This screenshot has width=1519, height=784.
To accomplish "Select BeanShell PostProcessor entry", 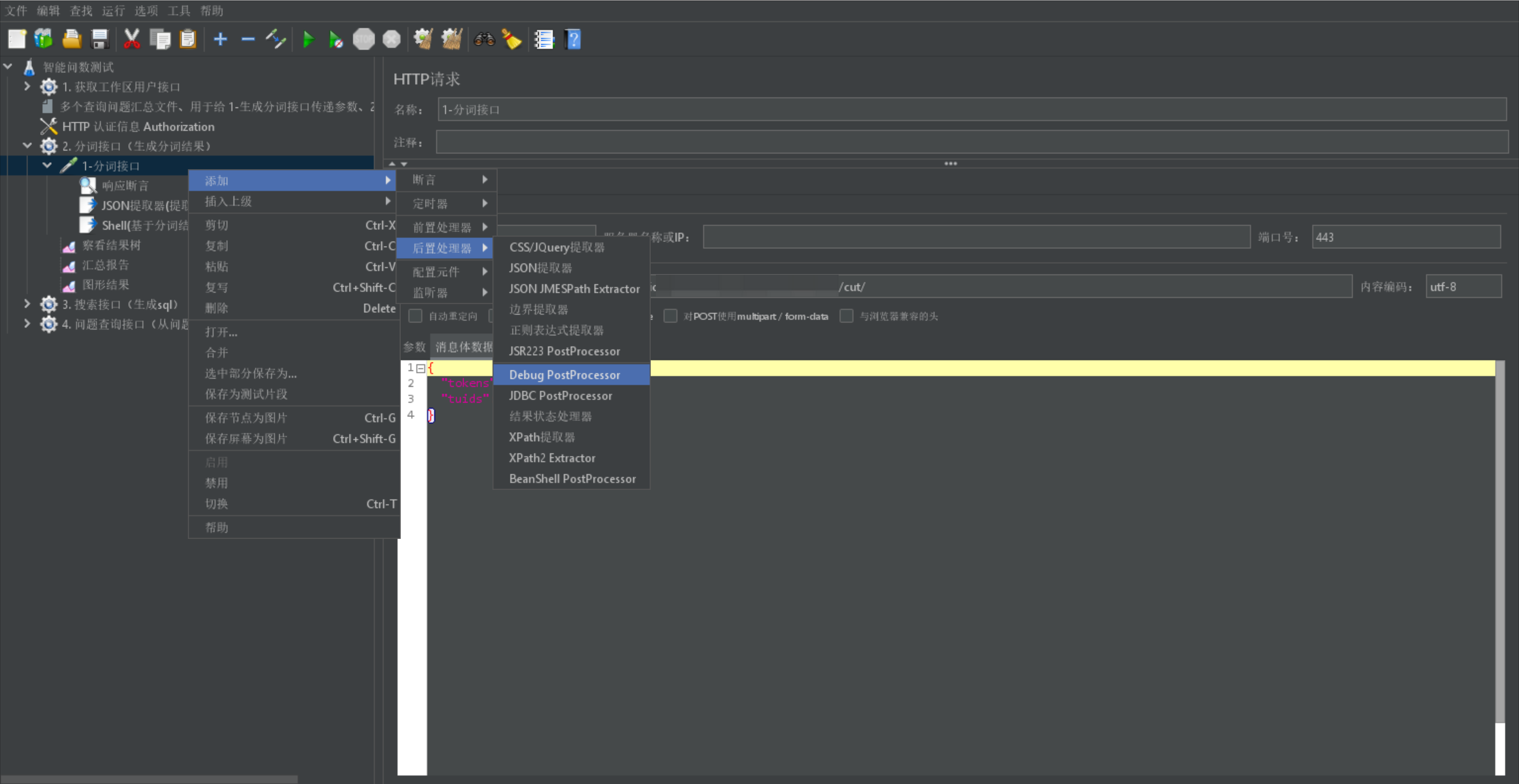I will pos(571,479).
